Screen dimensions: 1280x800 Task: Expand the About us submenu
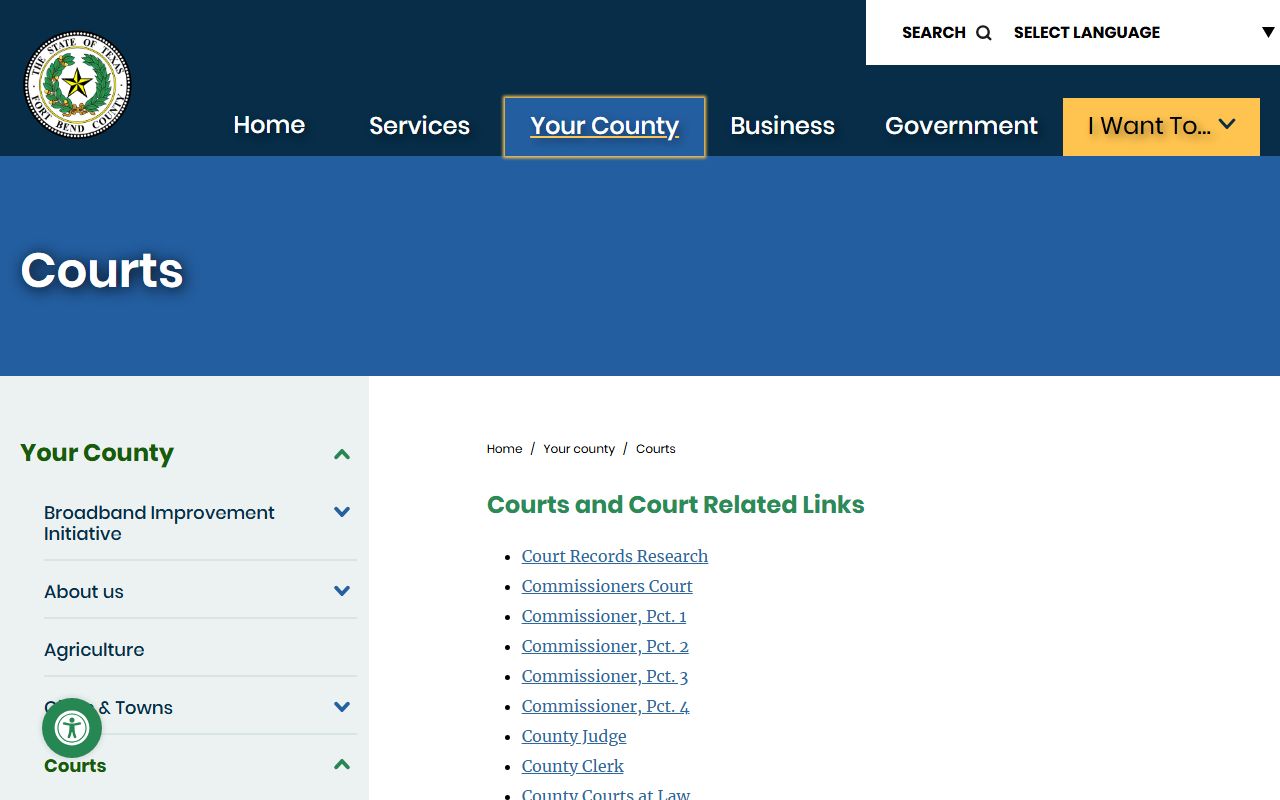[342, 591]
